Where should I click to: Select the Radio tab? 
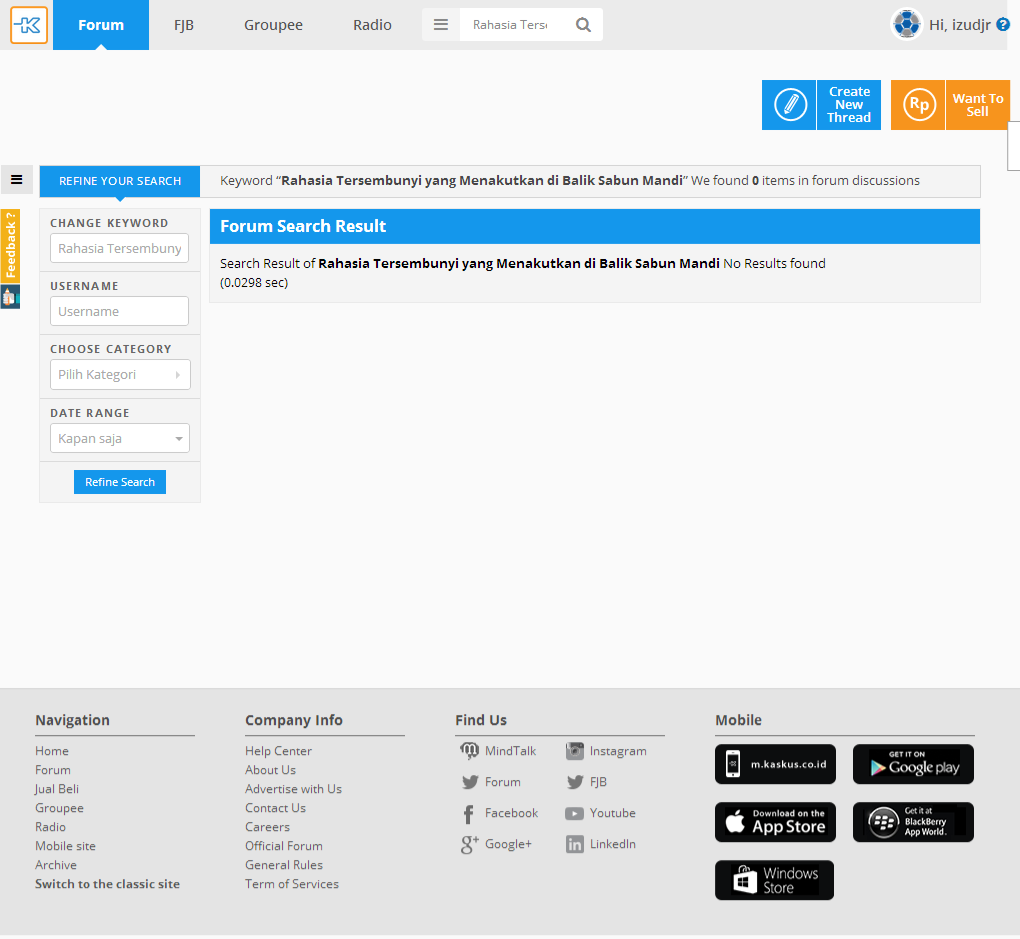pos(372,25)
